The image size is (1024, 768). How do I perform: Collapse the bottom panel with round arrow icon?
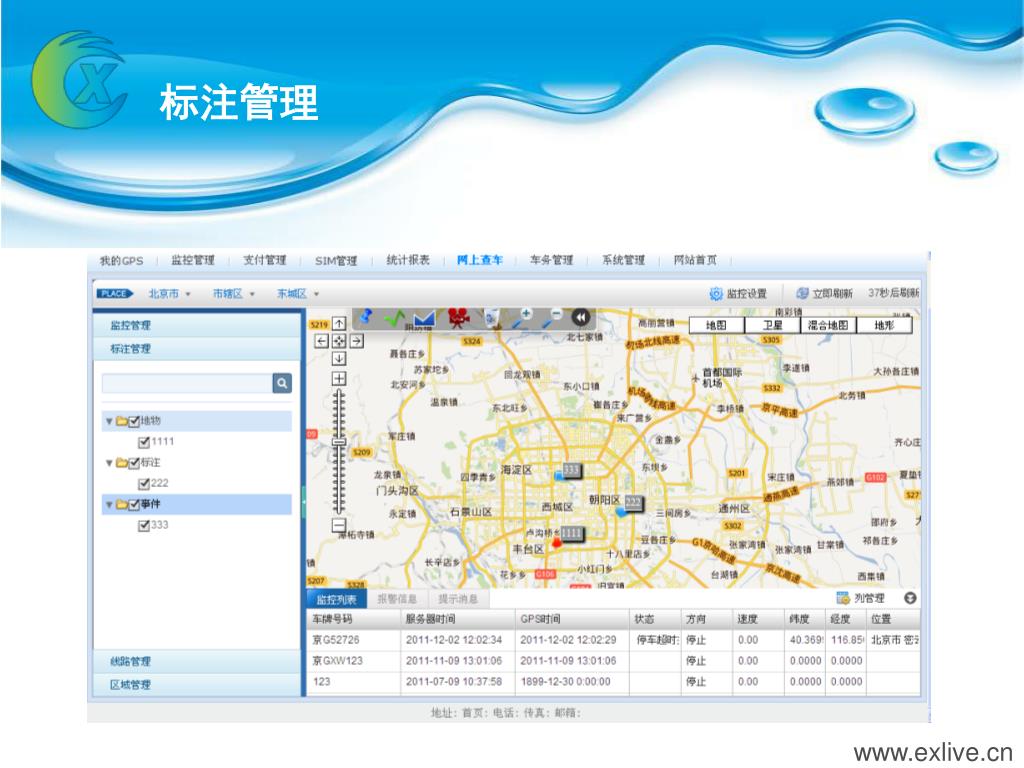[x=910, y=599]
